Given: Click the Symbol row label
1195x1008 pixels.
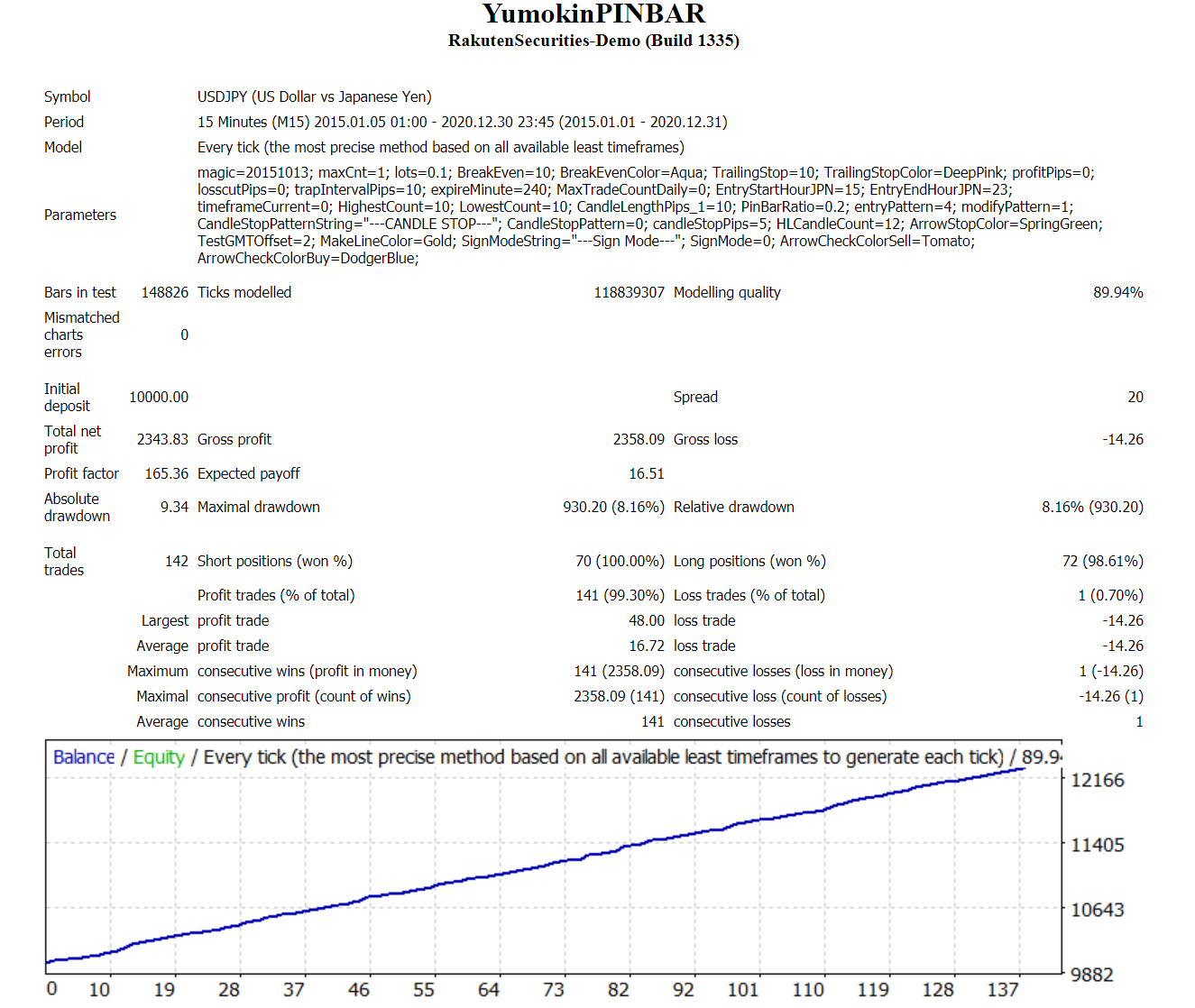Looking at the screenshot, I should 68,96.
